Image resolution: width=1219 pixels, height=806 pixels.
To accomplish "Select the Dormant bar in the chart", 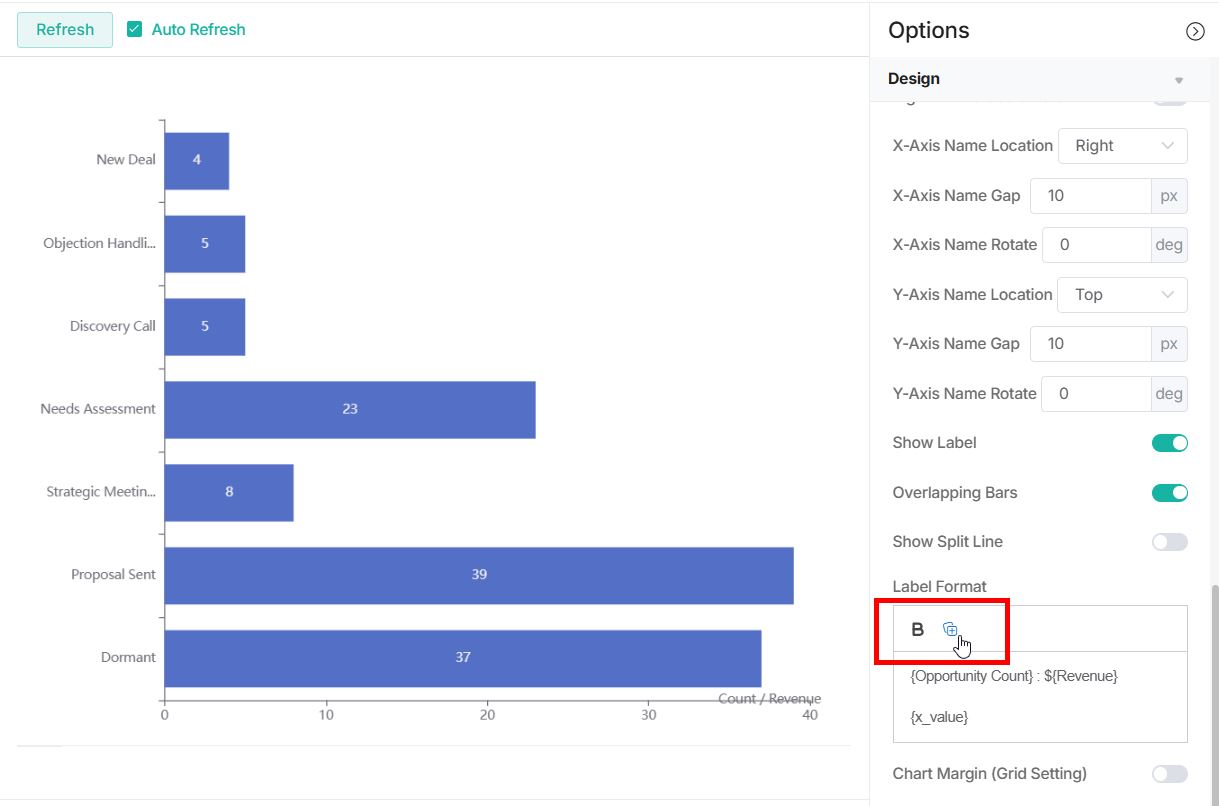I will [x=462, y=657].
